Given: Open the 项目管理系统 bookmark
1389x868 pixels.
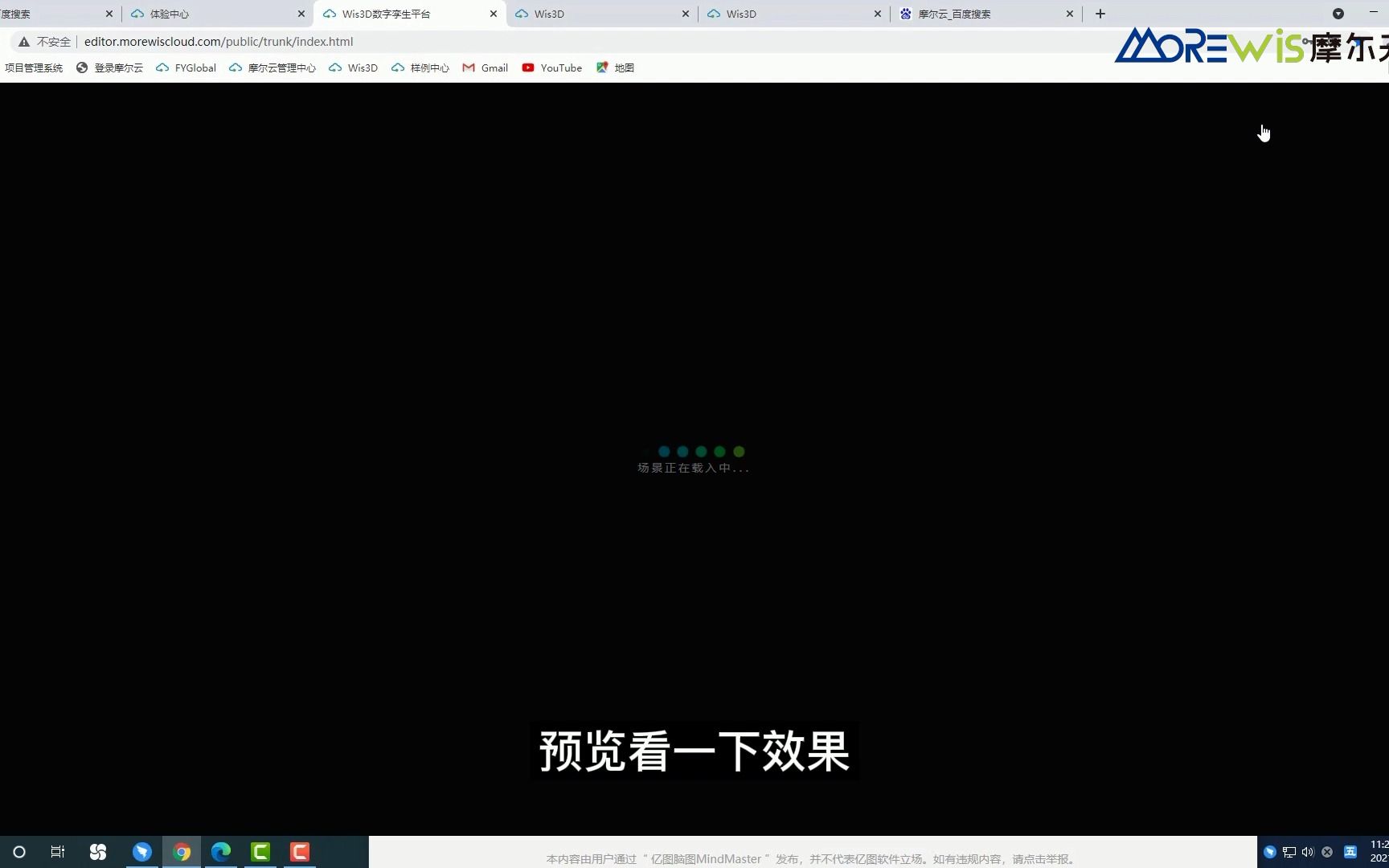Looking at the screenshot, I should click(34, 68).
